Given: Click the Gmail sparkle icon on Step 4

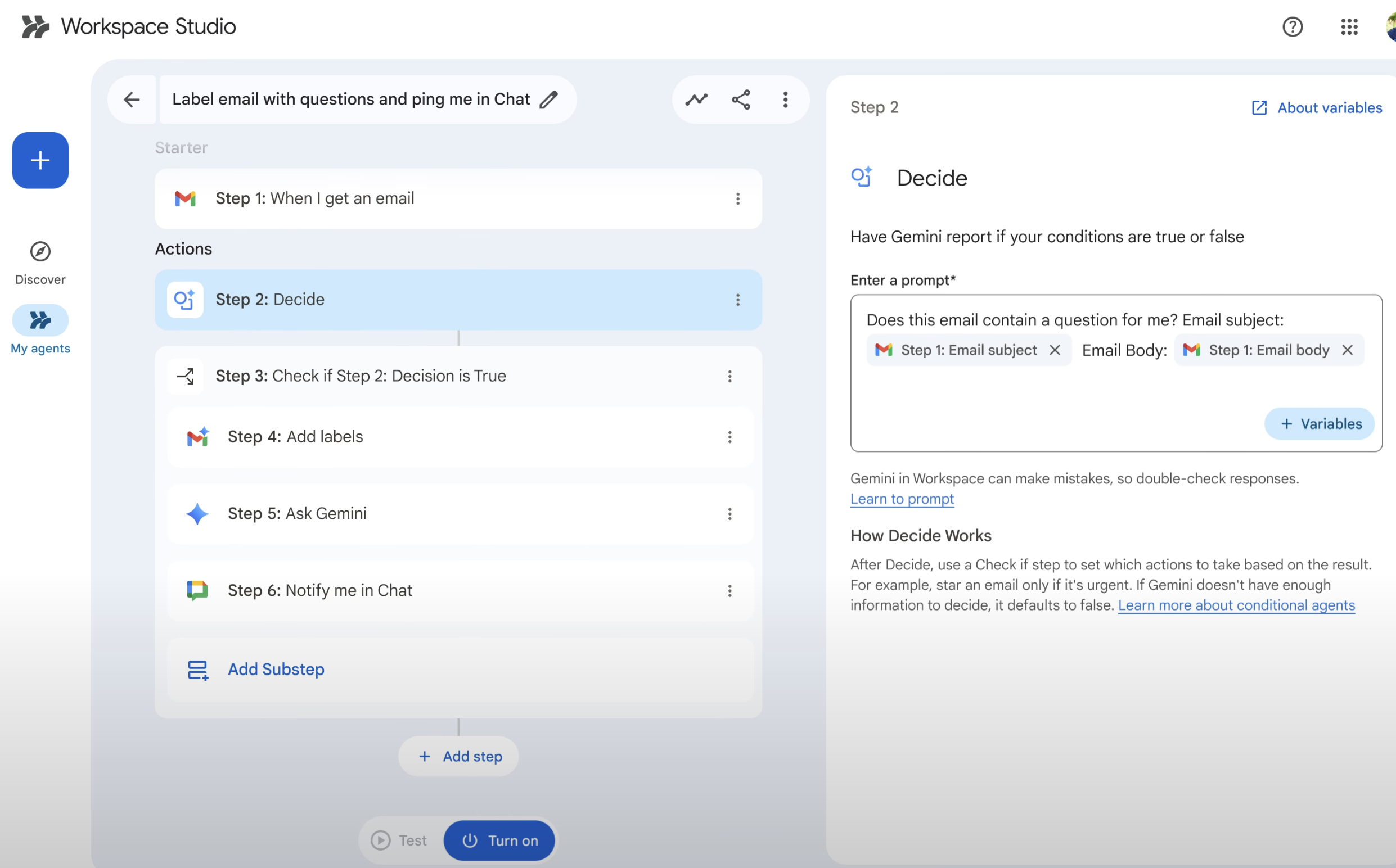Looking at the screenshot, I should pos(197,437).
